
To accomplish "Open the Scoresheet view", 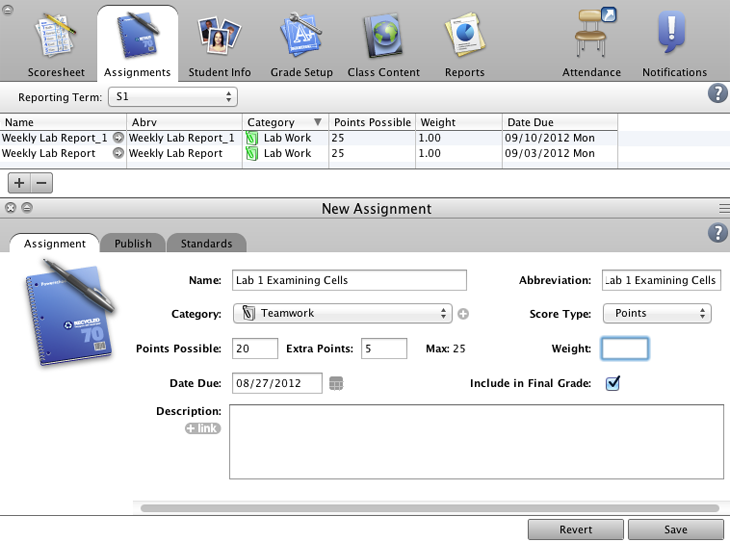I will (55, 45).
